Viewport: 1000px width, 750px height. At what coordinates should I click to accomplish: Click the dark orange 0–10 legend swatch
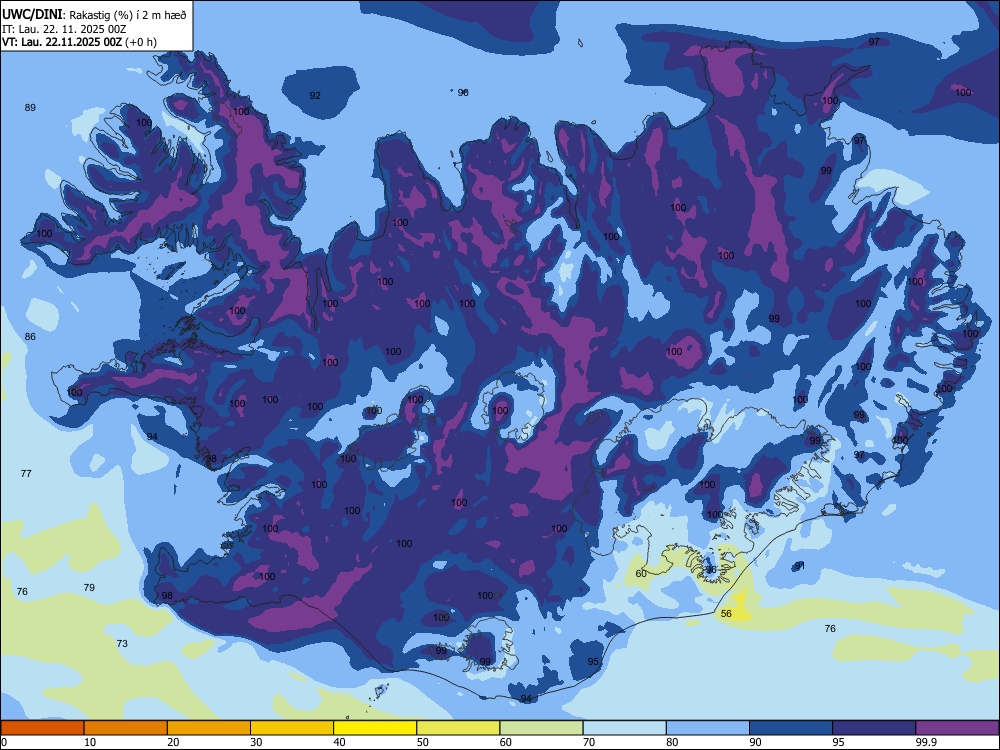click(42, 728)
